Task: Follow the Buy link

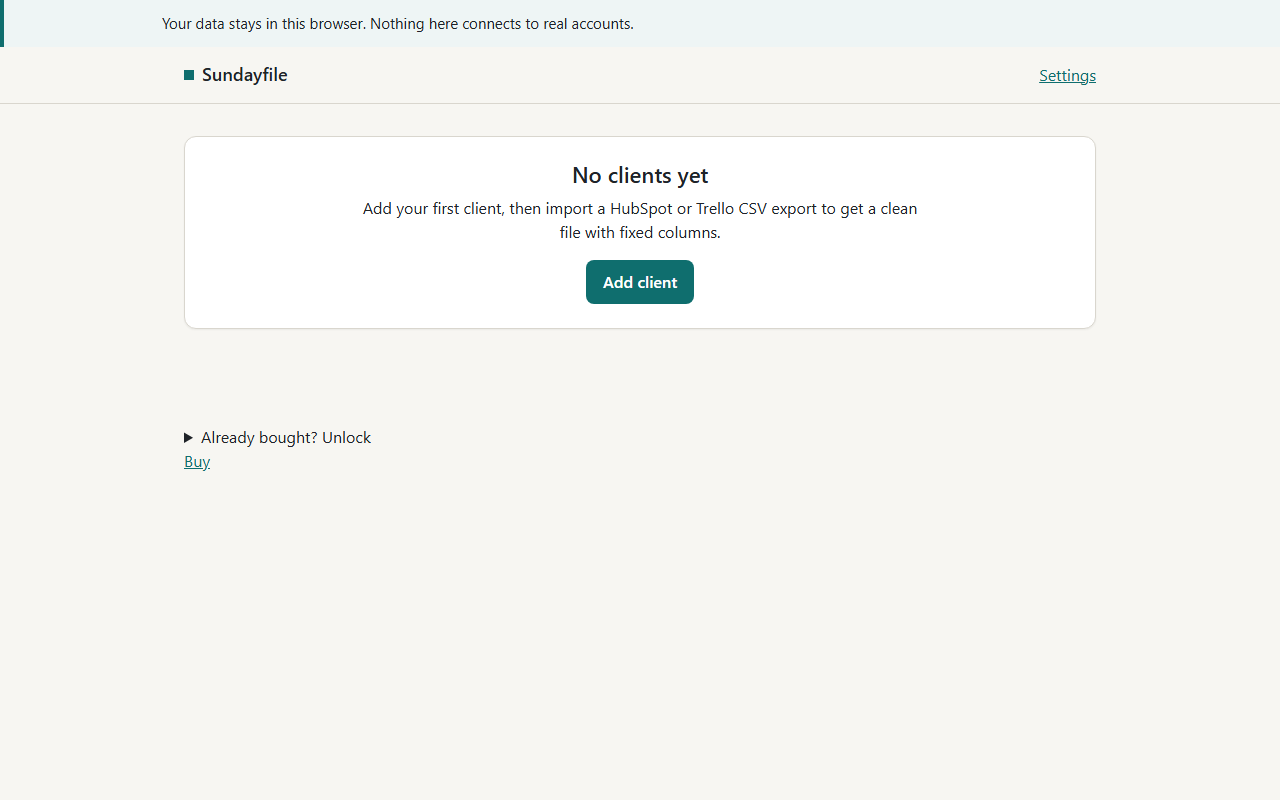Action: 197,461
